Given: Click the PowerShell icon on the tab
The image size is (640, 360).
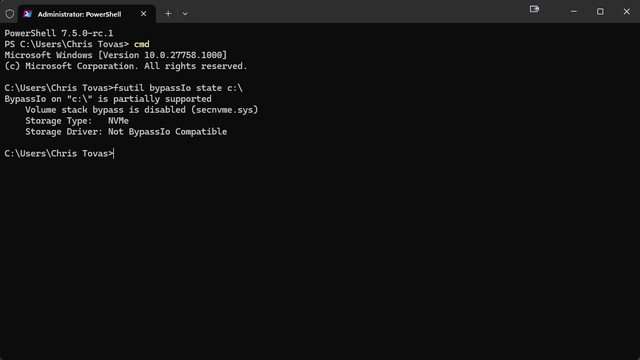Looking at the screenshot, I should click(x=27, y=14).
